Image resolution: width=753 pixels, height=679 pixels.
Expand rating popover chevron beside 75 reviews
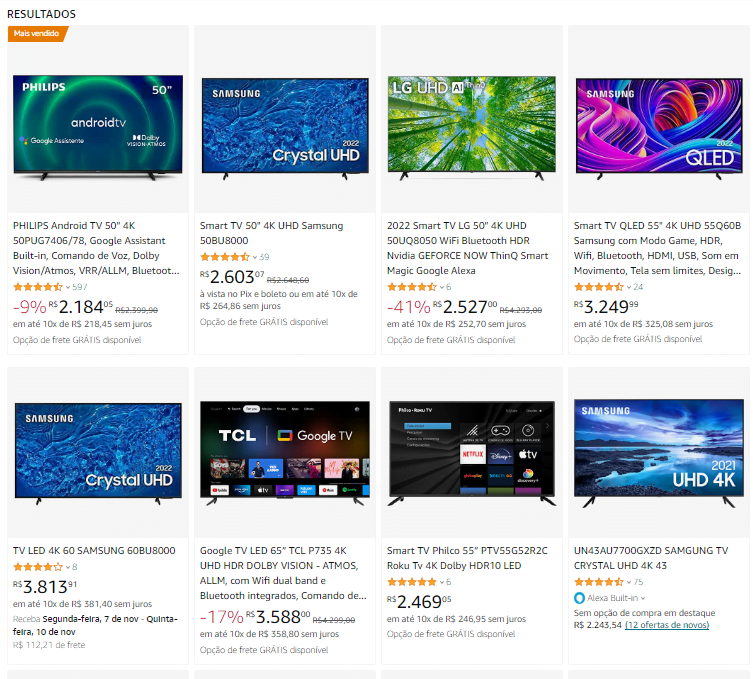click(x=629, y=582)
